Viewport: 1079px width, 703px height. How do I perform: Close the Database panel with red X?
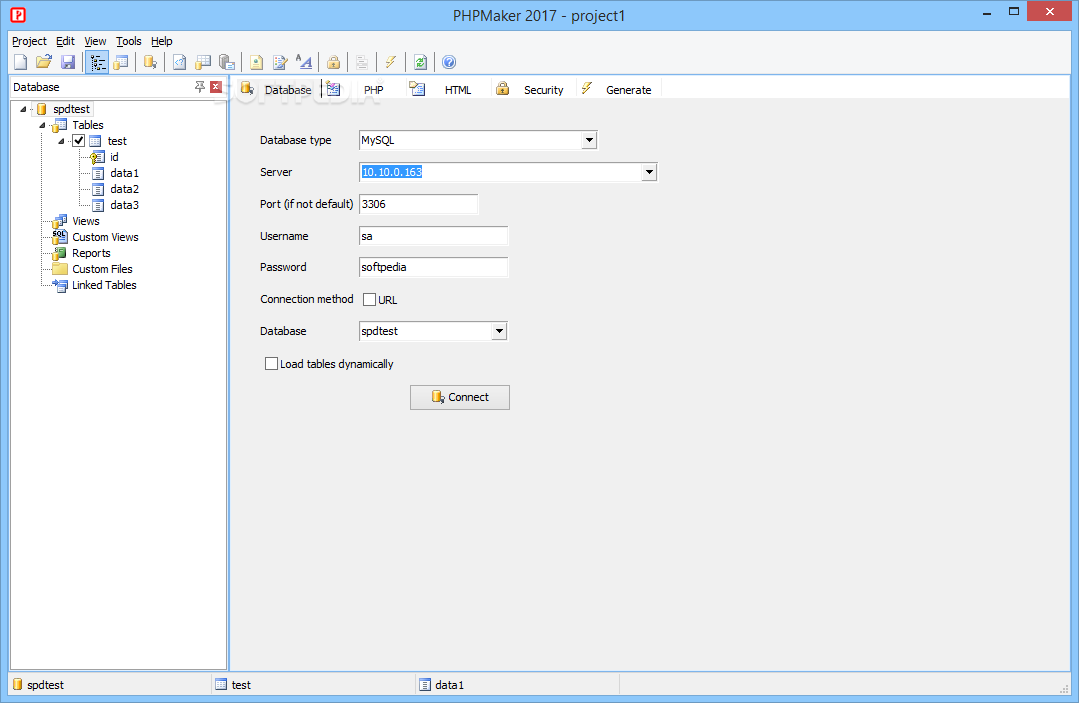point(216,87)
